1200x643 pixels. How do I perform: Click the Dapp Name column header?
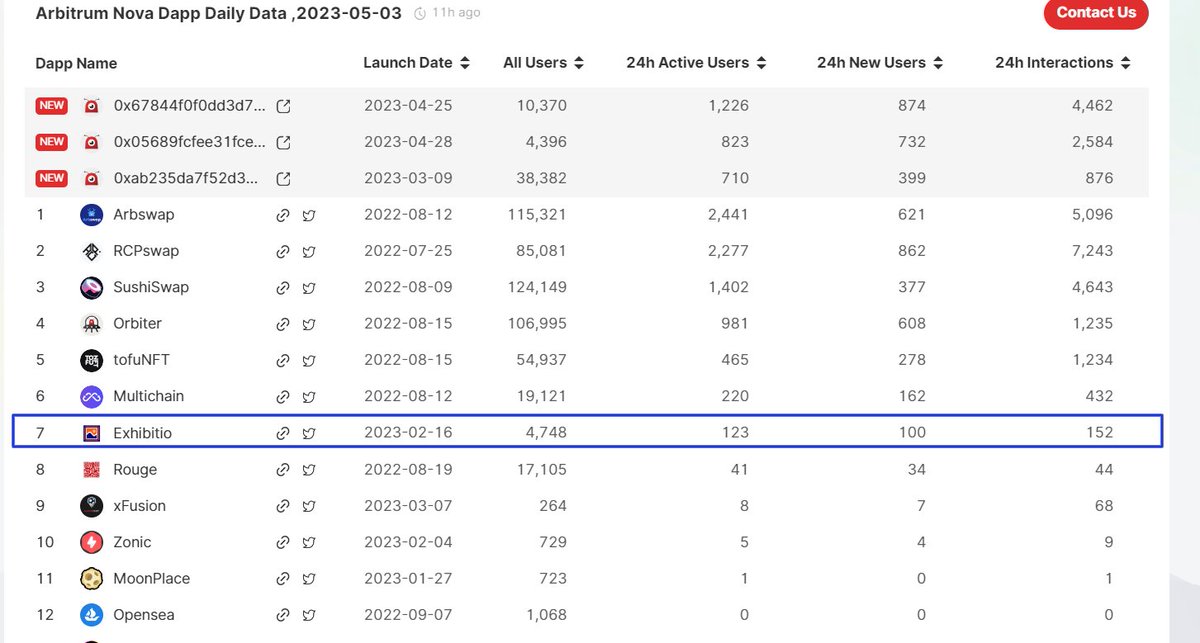point(76,63)
